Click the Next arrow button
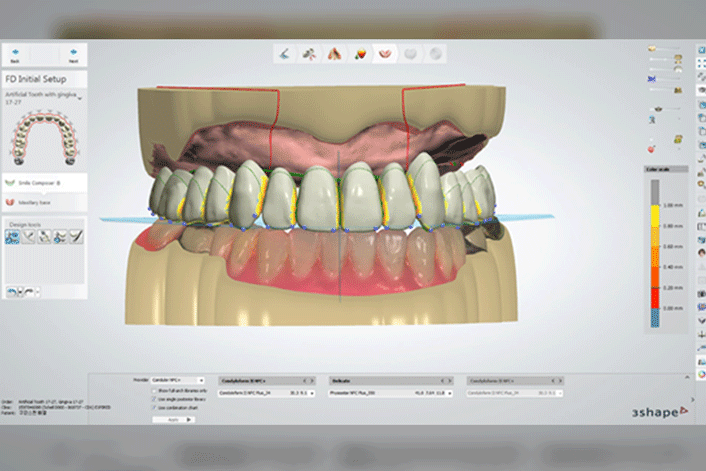Viewport: 706px width, 471px height. (72, 53)
